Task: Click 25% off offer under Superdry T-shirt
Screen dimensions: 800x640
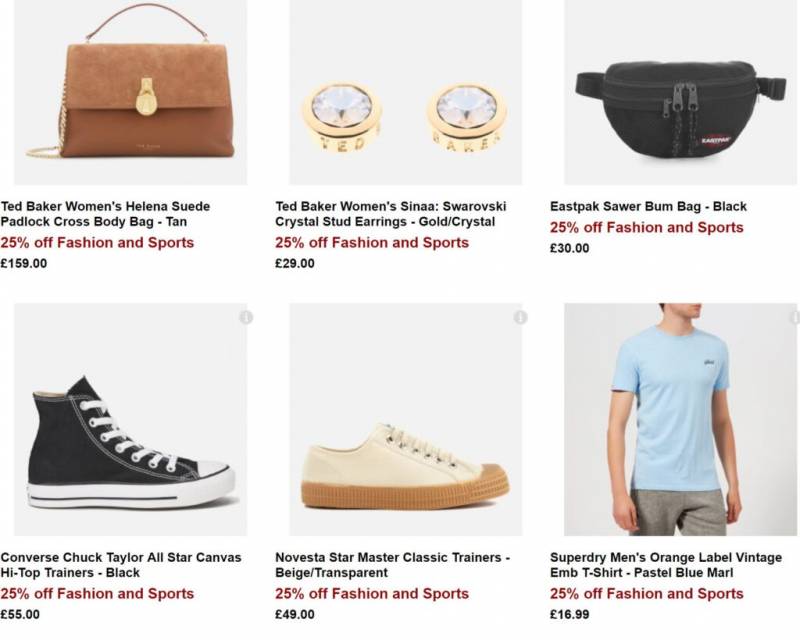Action: (647, 594)
